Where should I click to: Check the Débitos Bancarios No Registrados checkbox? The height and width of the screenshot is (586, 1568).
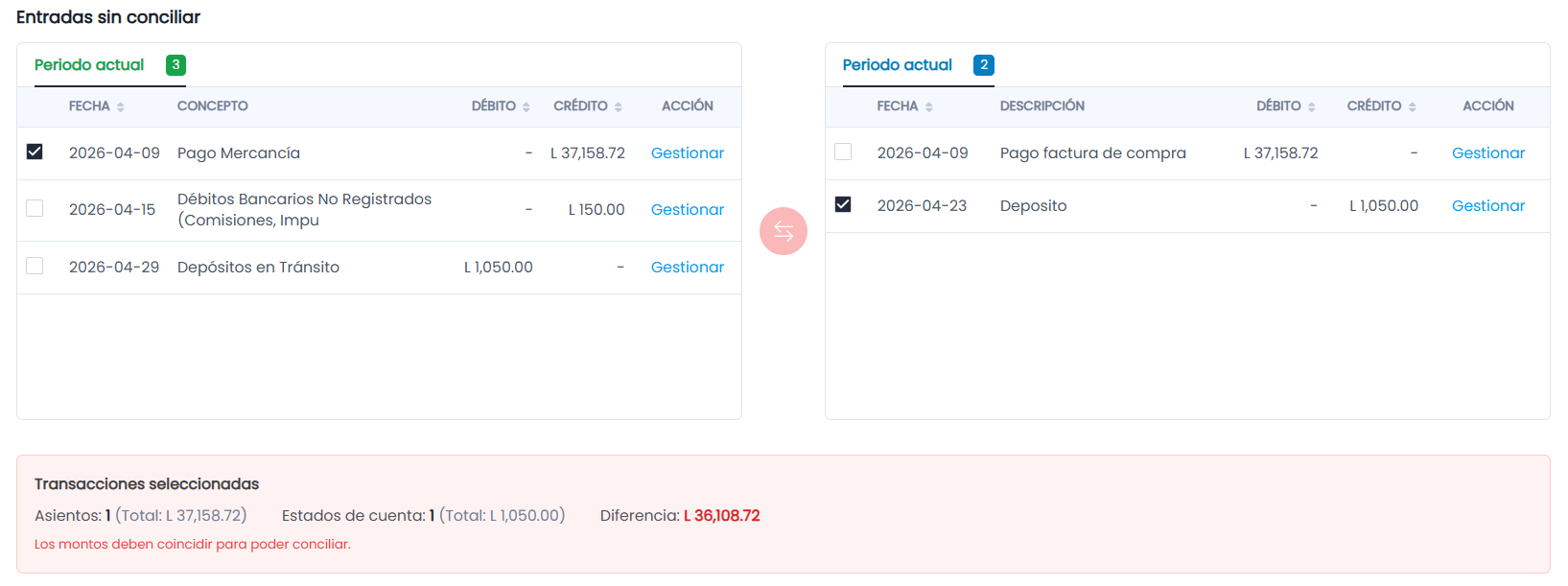coord(35,208)
